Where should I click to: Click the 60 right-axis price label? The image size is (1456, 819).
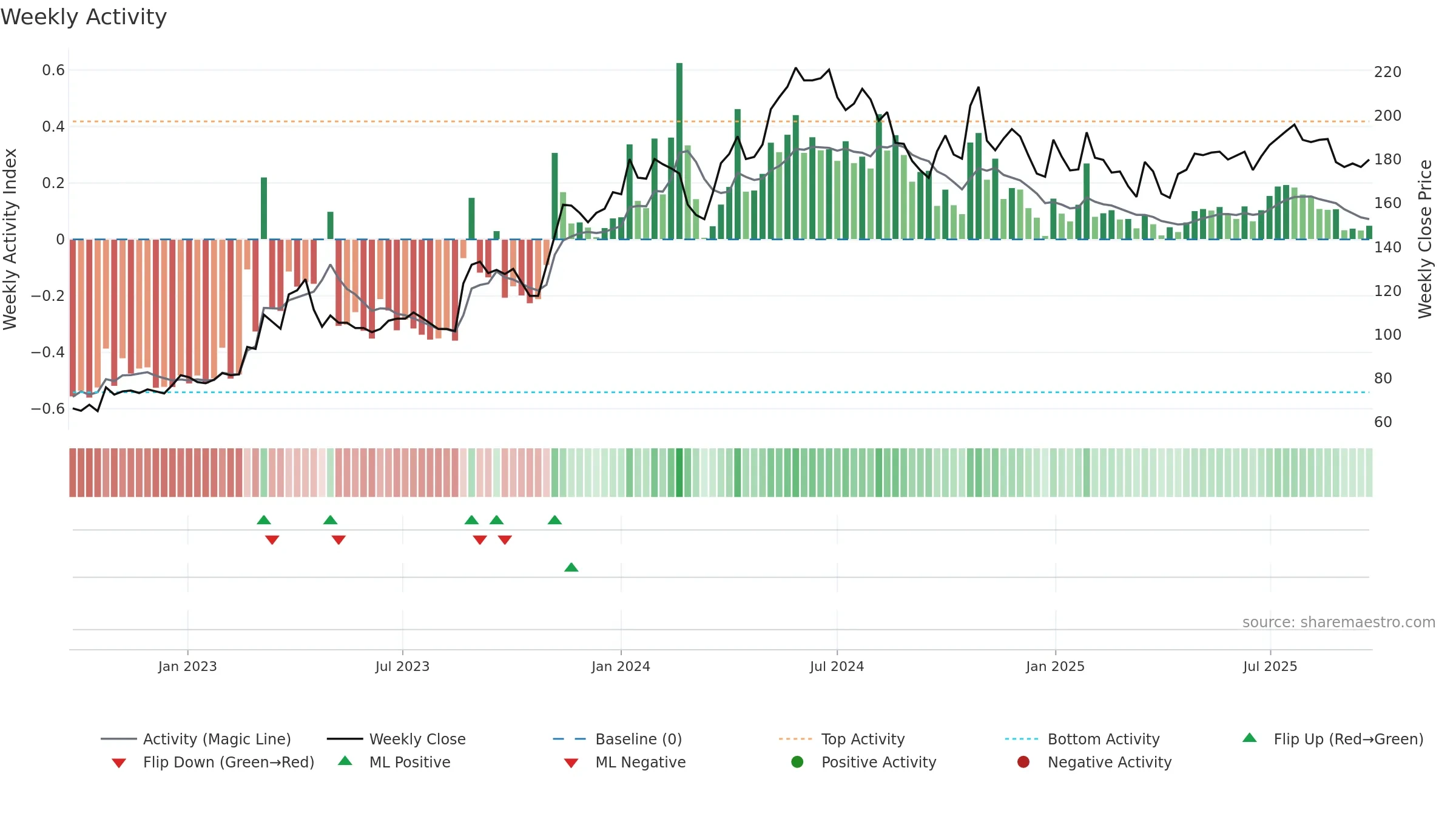(x=1383, y=422)
